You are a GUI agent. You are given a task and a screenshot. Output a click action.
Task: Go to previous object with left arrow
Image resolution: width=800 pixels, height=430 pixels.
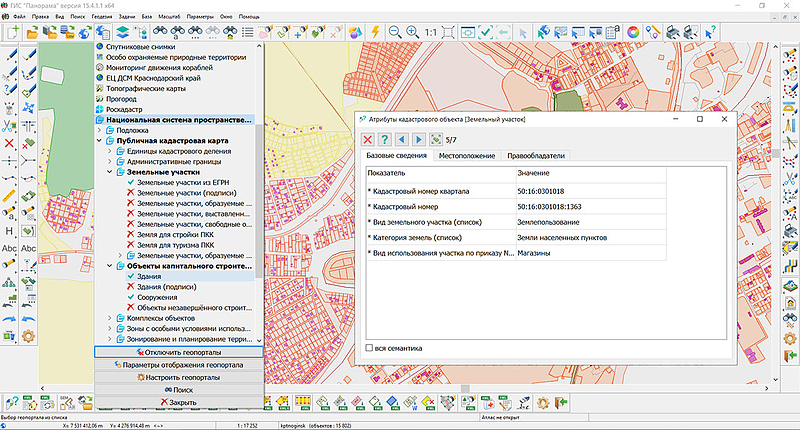(x=401, y=139)
